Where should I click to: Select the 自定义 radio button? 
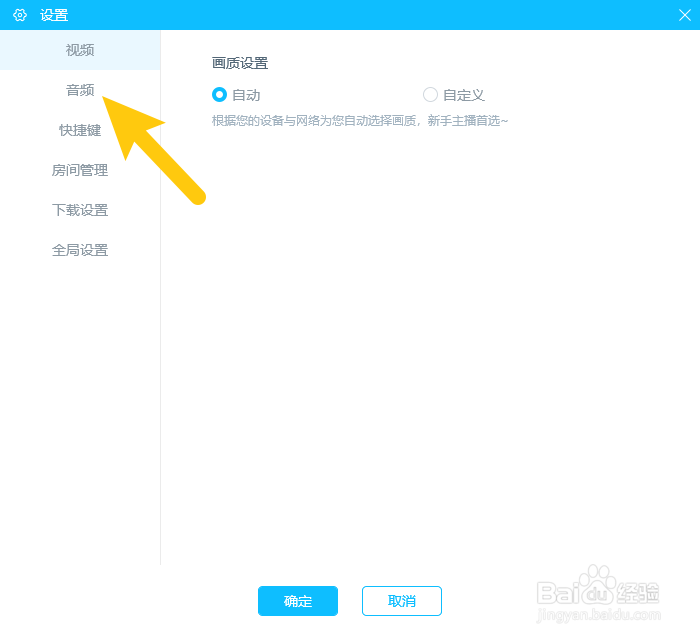430,95
